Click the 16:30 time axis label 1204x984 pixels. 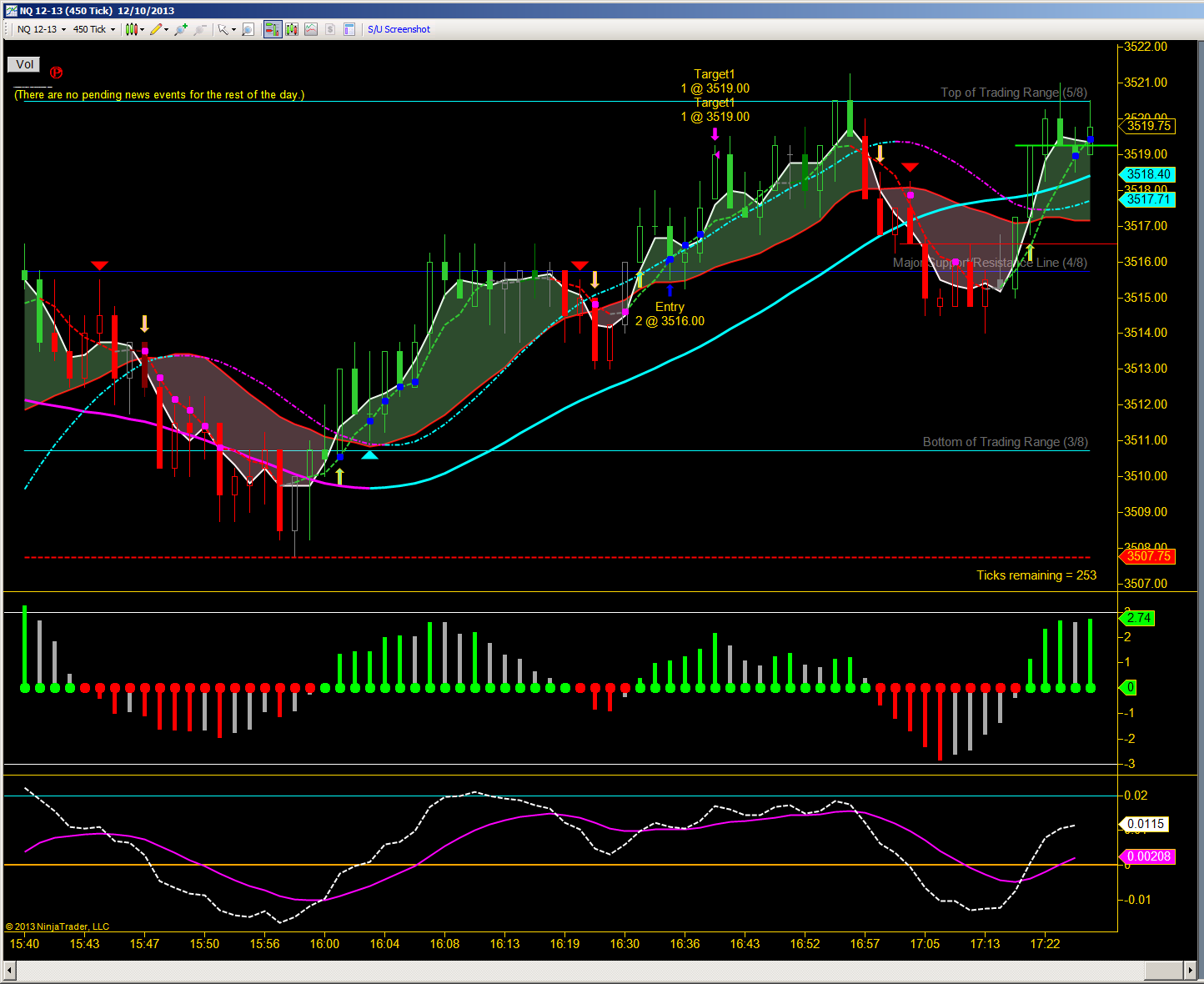tap(625, 944)
